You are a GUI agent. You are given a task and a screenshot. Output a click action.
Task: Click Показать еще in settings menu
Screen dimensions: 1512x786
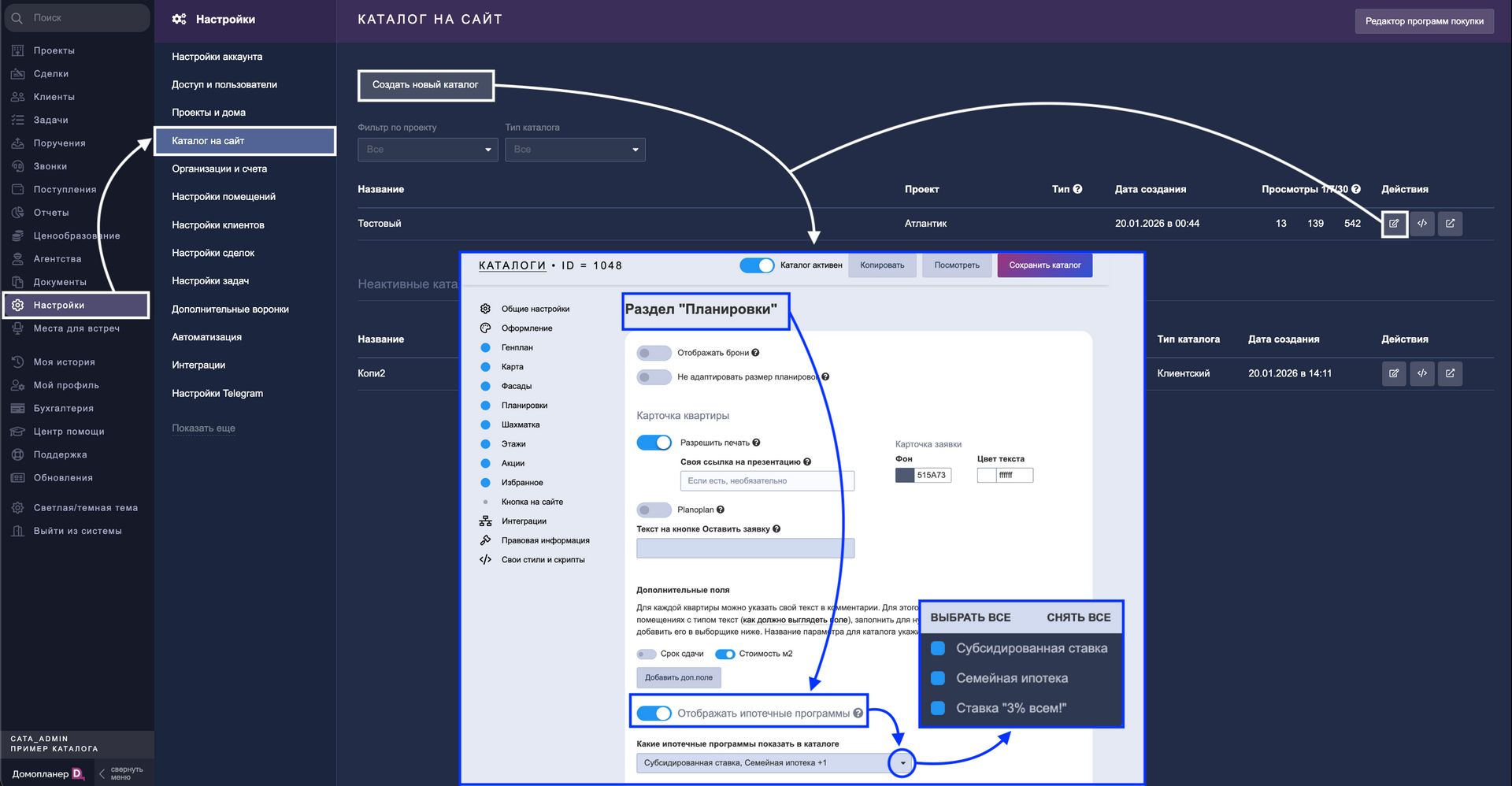pos(203,428)
